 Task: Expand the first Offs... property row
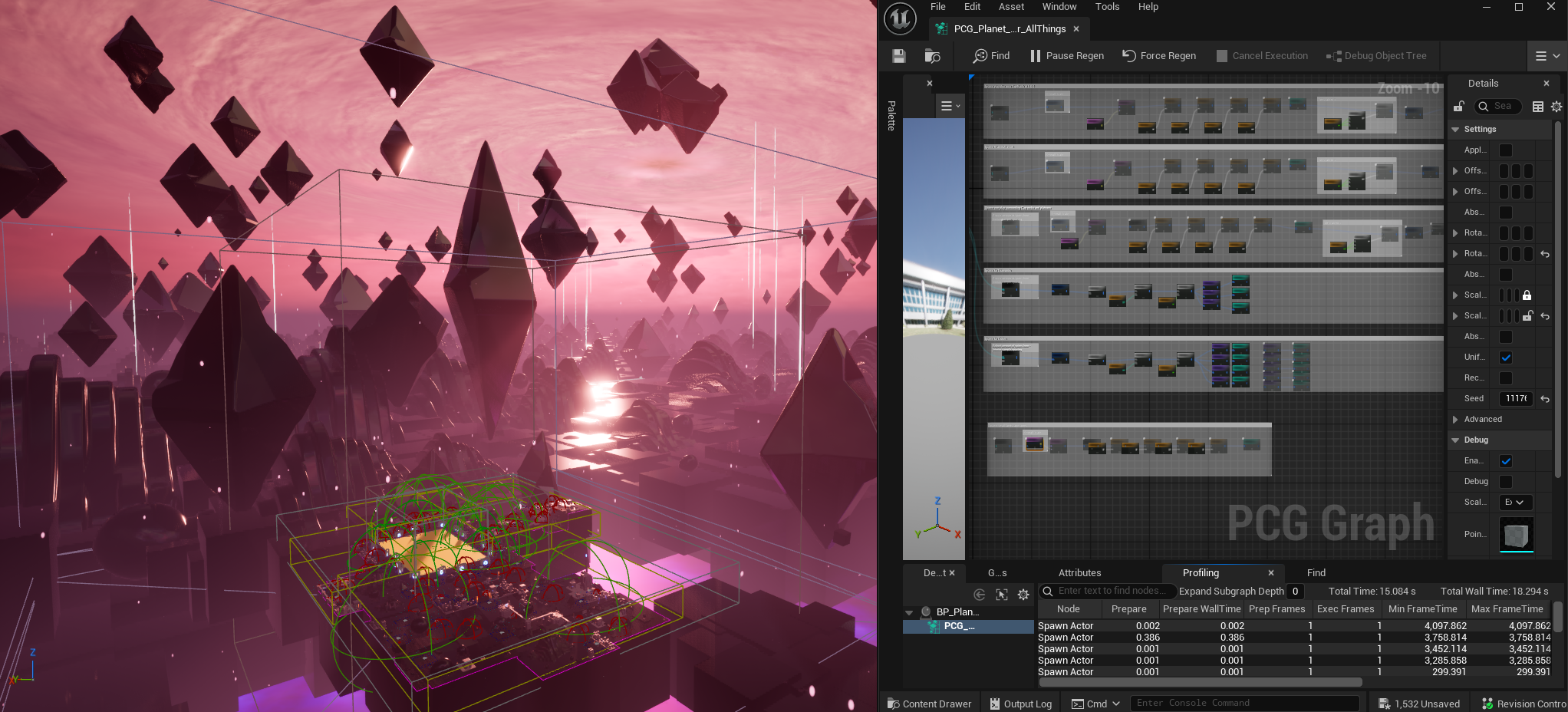coord(1455,171)
